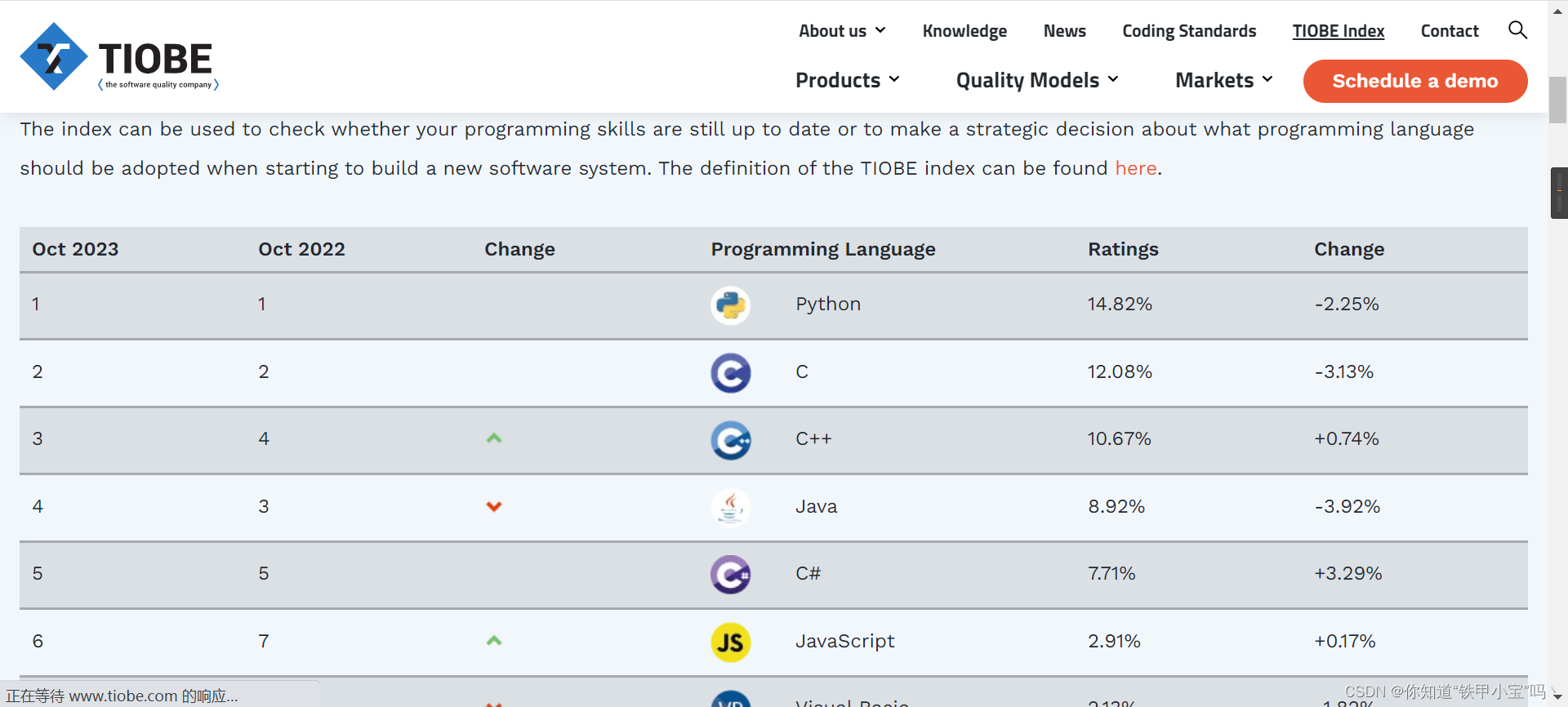1568x707 pixels.
Task: Click the +0.74% change value
Action: click(1347, 438)
